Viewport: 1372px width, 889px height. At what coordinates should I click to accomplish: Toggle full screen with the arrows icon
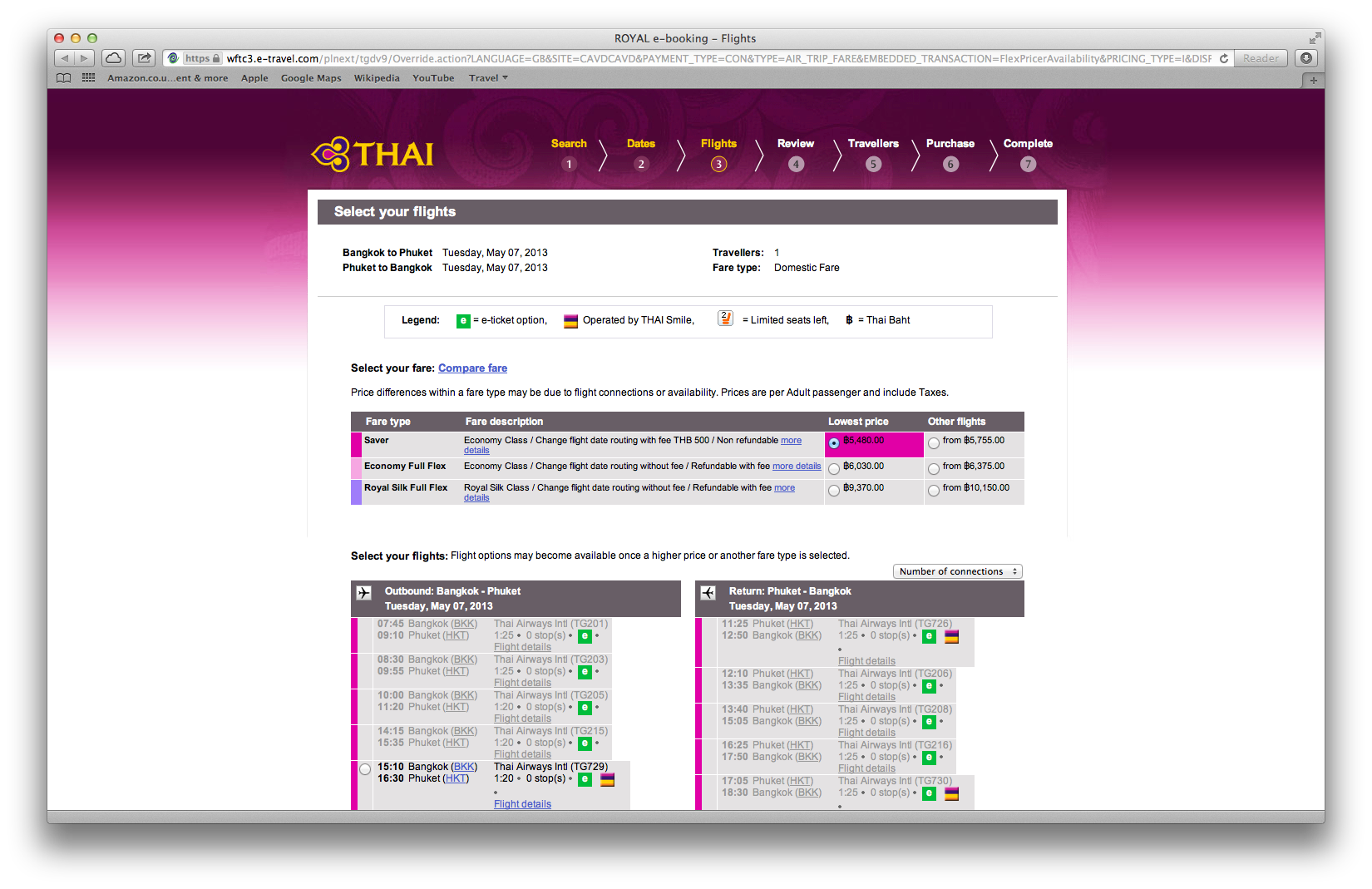click(x=1315, y=38)
